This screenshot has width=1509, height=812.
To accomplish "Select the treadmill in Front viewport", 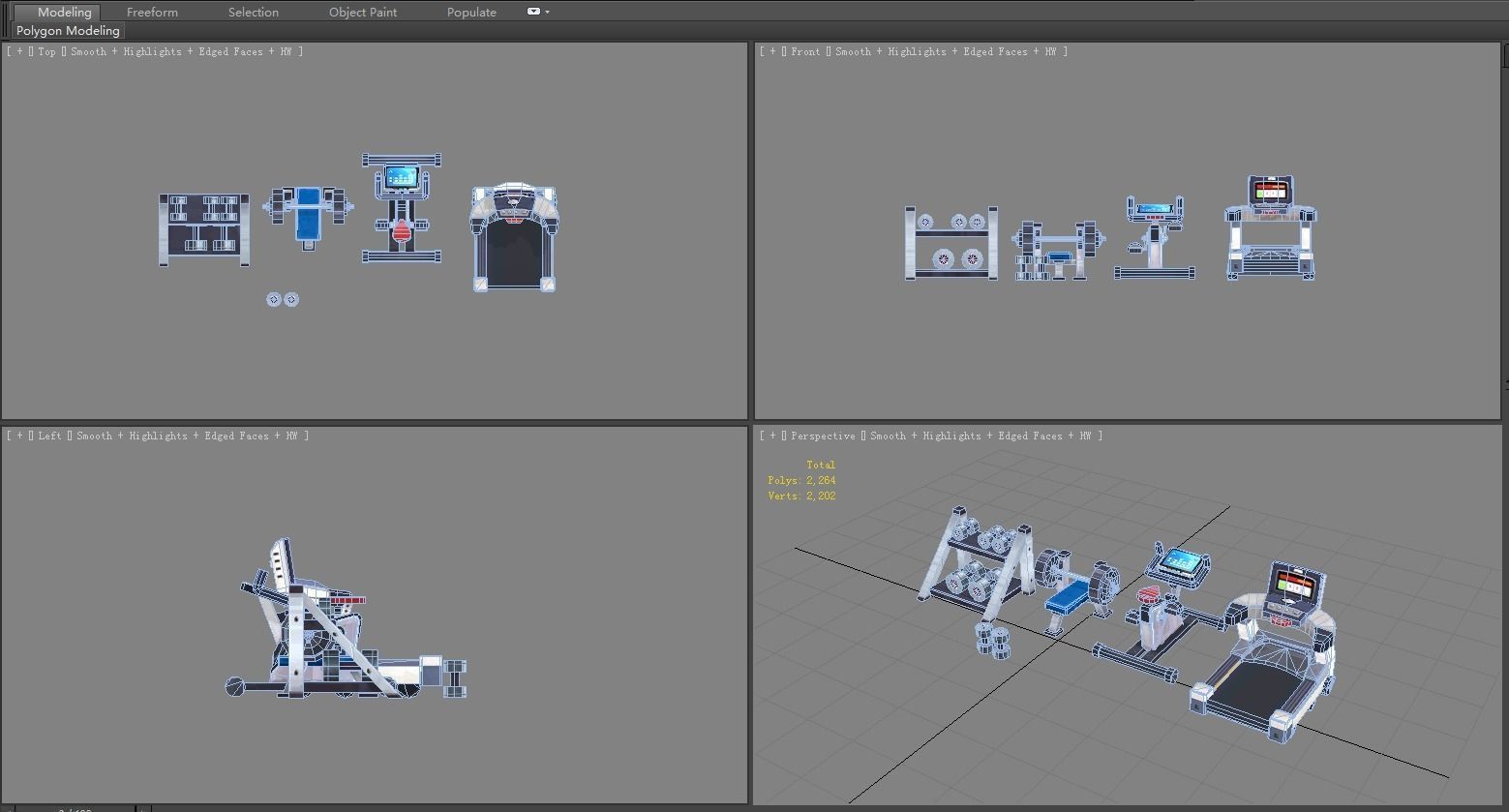I will click(1271, 228).
